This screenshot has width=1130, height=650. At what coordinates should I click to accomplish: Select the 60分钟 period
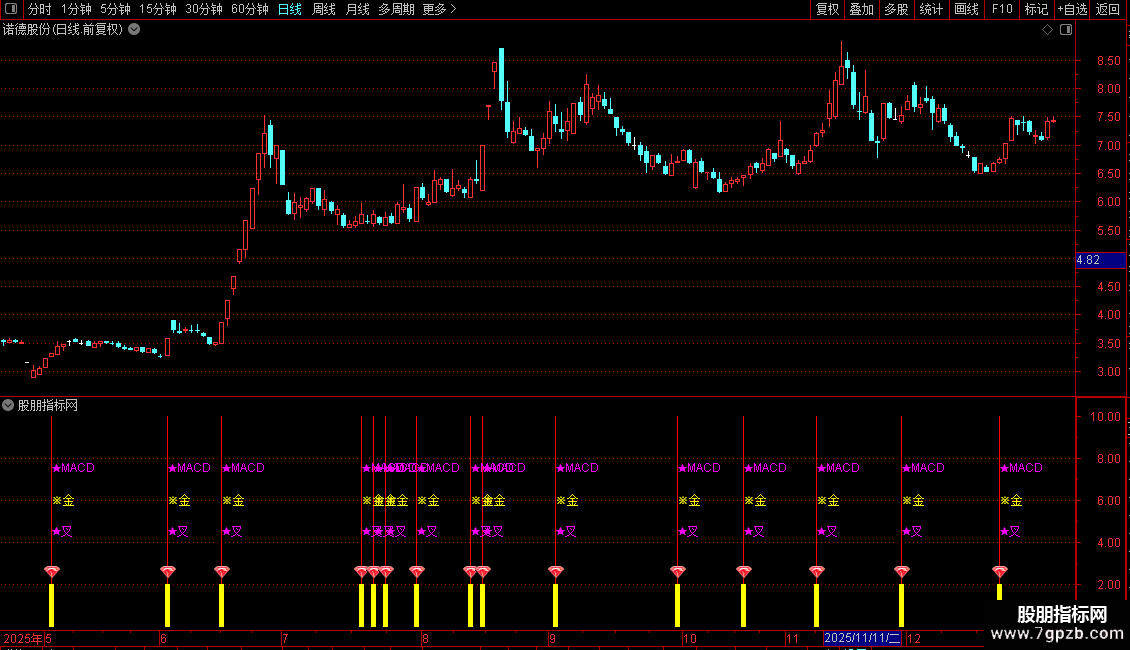tap(250, 9)
